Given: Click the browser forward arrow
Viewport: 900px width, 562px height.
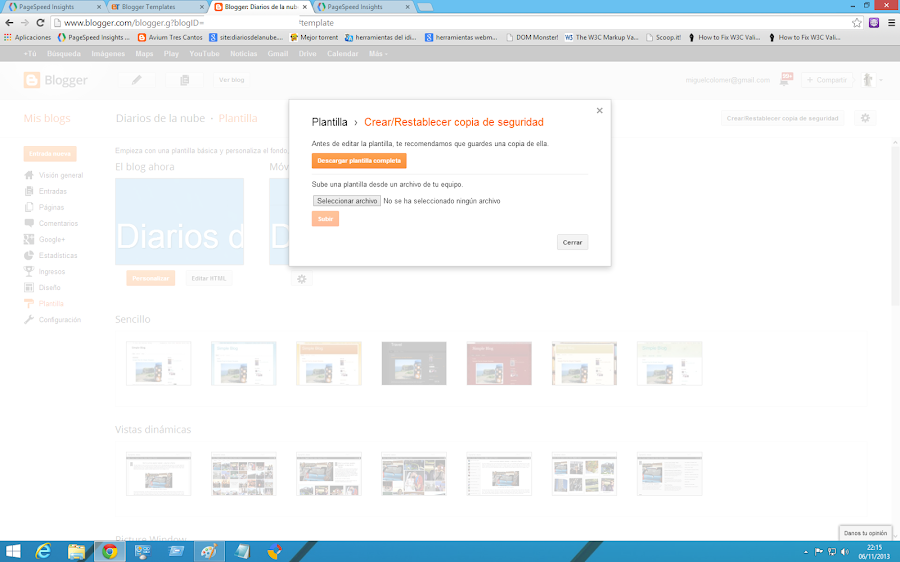Looking at the screenshot, I should 25,23.
